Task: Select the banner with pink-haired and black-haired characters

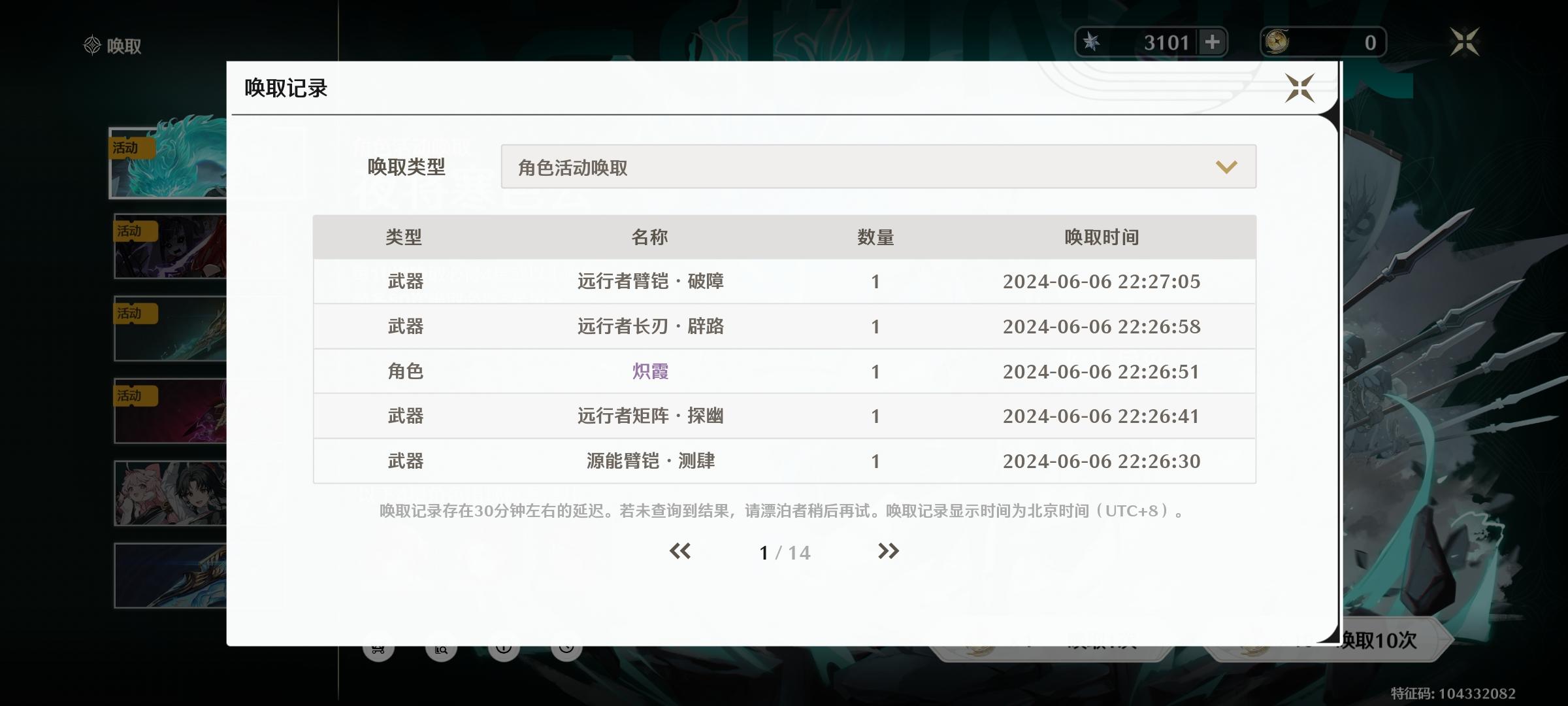Action: click(170, 494)
